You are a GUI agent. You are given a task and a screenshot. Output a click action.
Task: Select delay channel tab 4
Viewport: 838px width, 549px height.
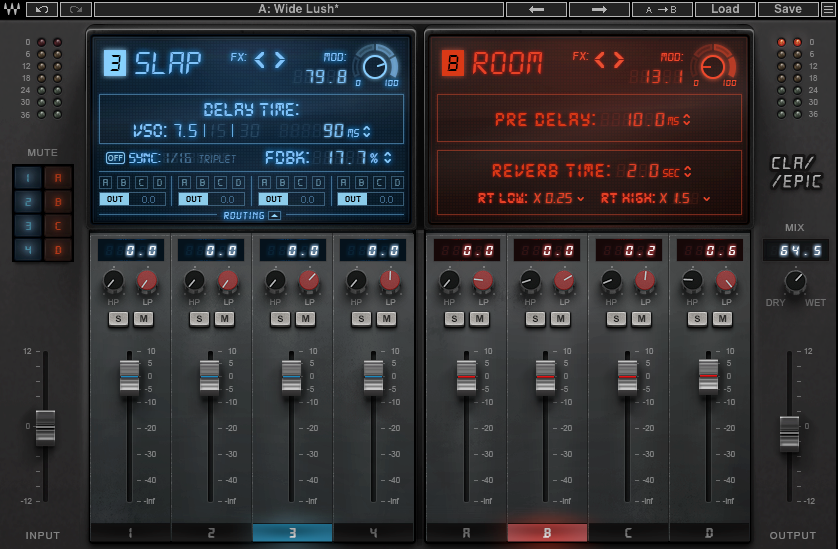pyautogui.click(x=374, y=532)
